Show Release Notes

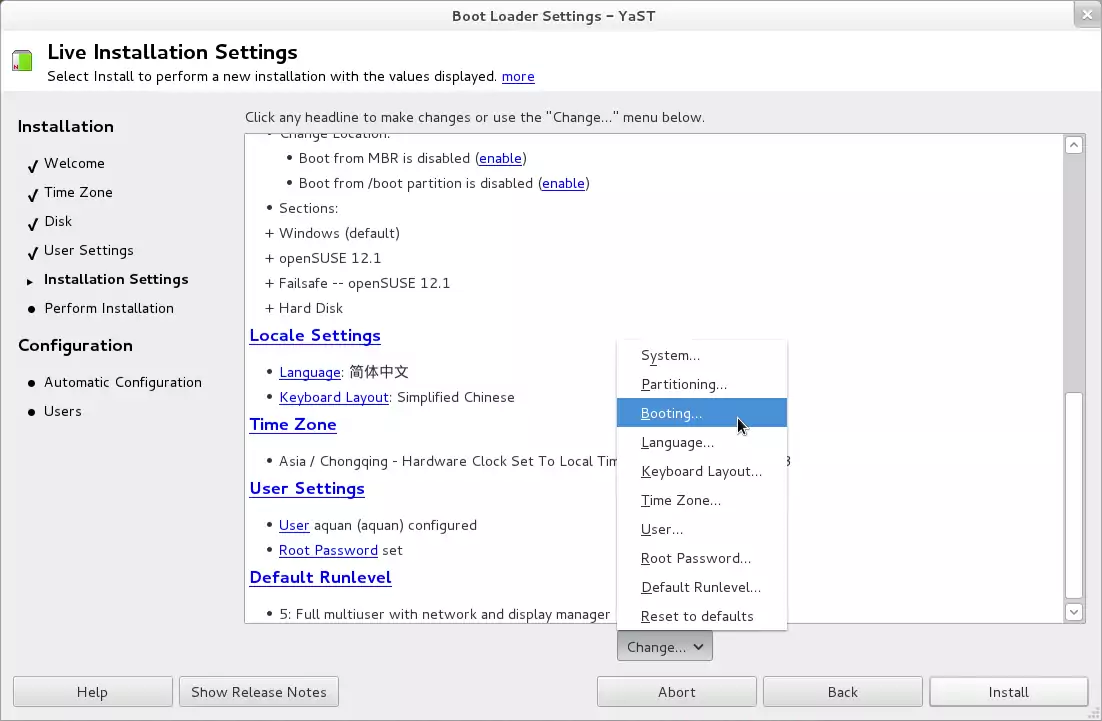[x=259, y=692]
